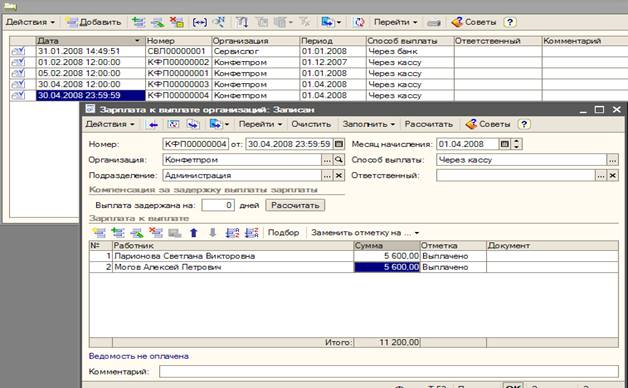Open the Перейти menu in the journal toolbar
The width and height of the screenshot is (628, 388).
click(x=395, y=22)
